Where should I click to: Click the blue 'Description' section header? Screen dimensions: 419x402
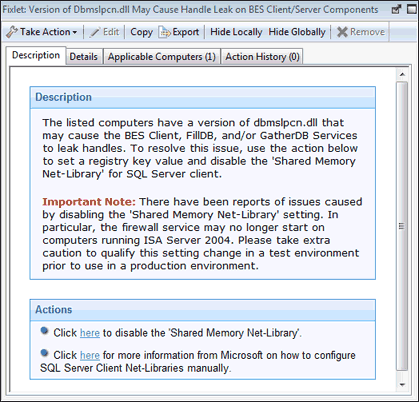pos(203,97)
